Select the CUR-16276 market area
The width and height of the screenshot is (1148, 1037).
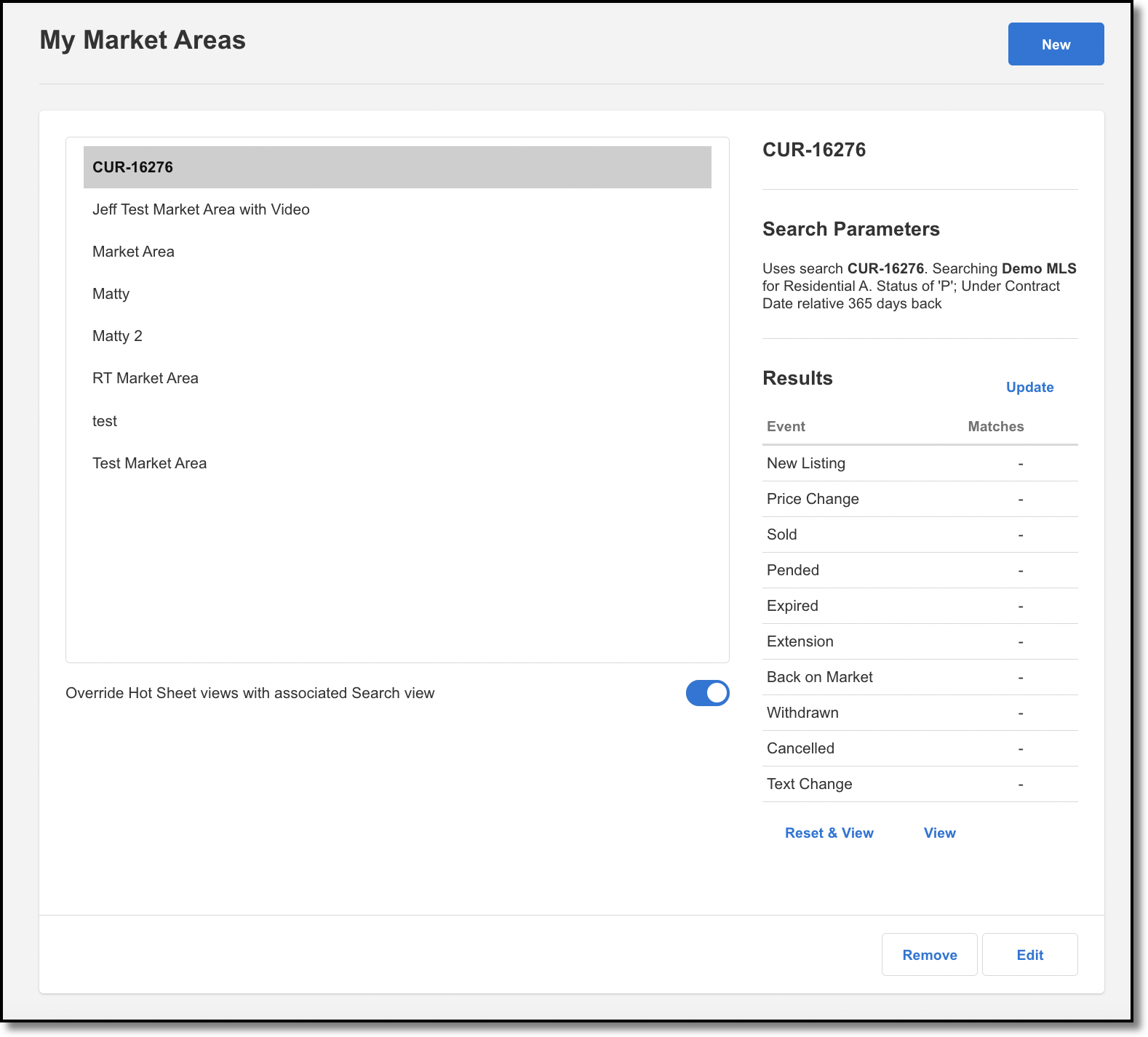[x=397, y=167]
